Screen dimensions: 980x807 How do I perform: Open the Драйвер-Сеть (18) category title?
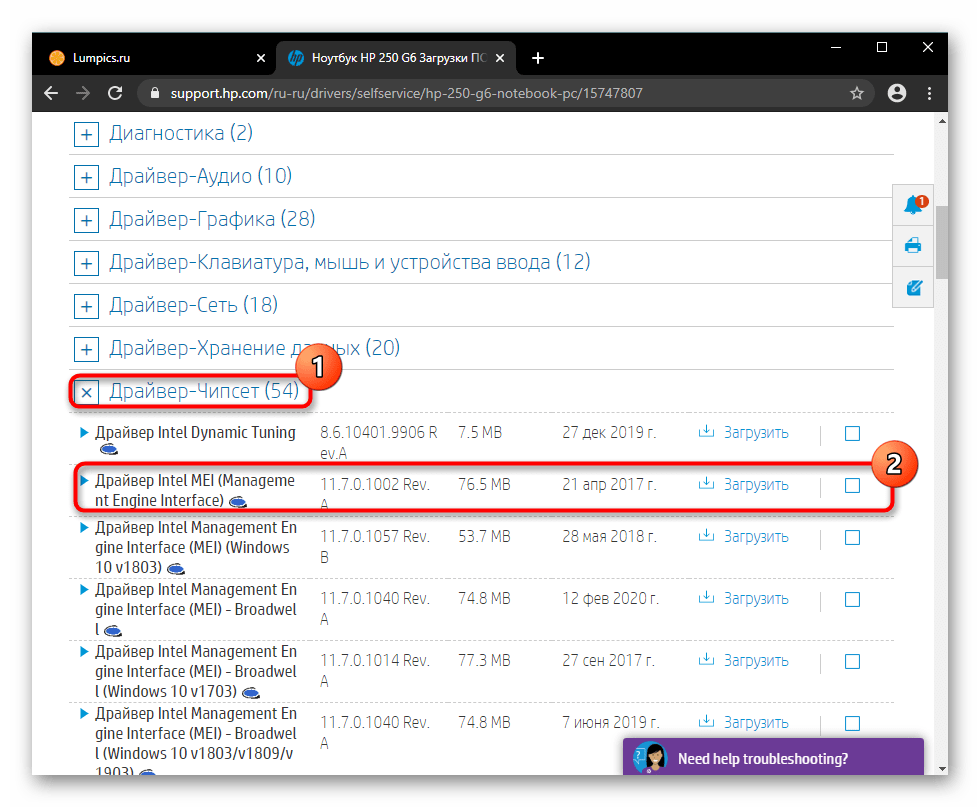(x=194, y=305)
